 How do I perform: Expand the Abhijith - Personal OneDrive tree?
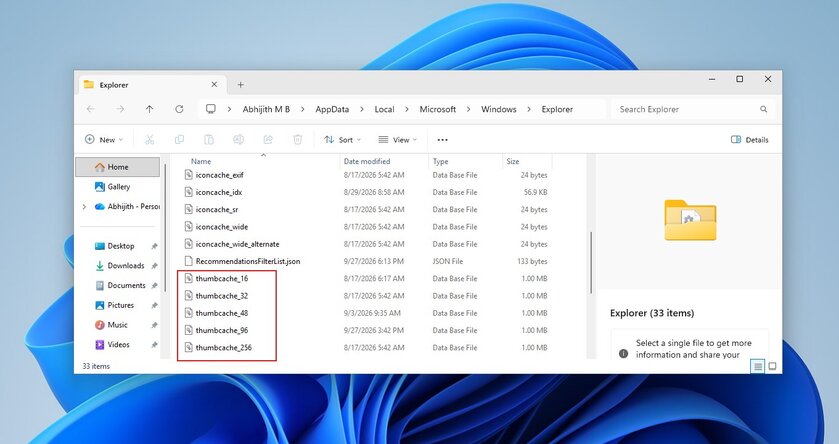pyautogui.click(x=84, y=206)
